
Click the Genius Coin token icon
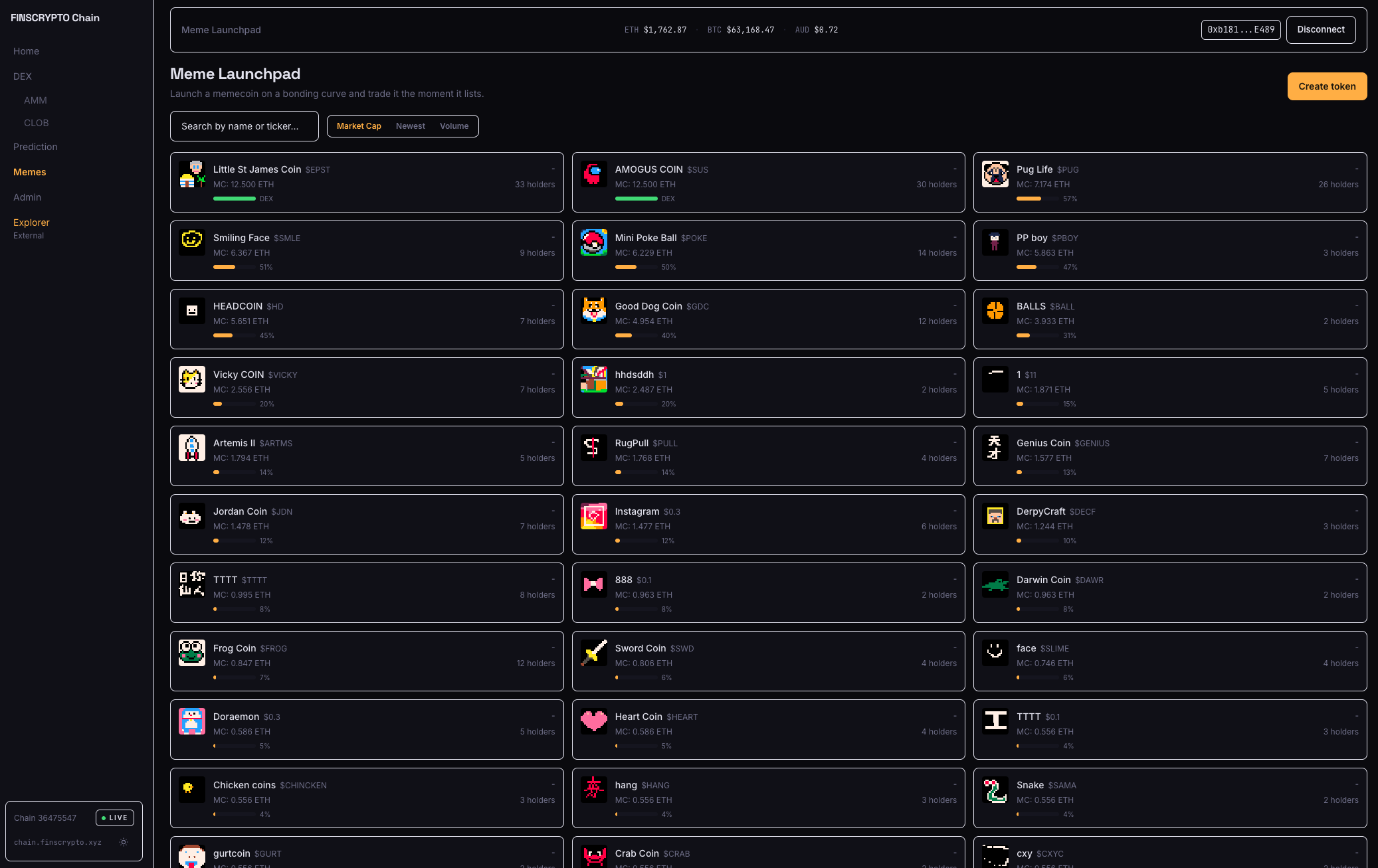pyautogui.click(x=995, y=448)
